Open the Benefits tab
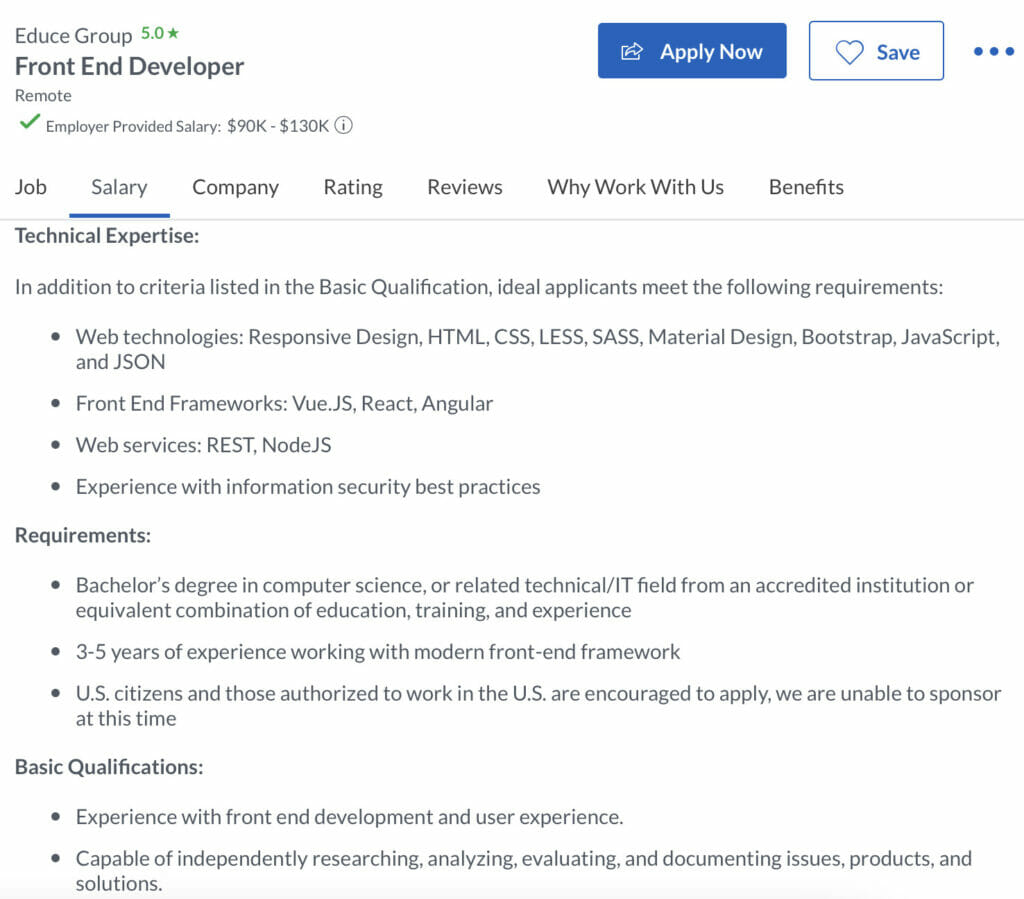Image resolution: width=1024 pixels, height=899 pixels. (x=805, y=187)
